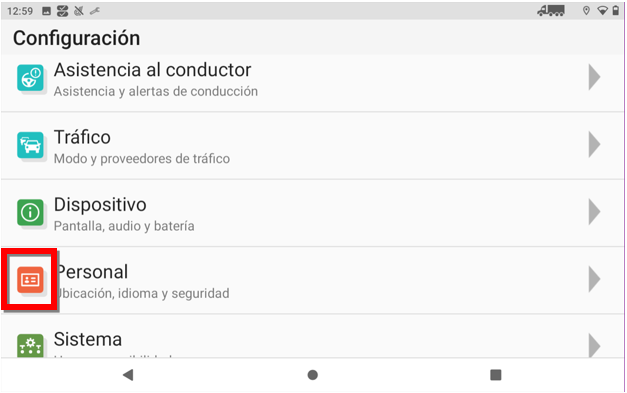Tap the wrench icon in status bar
The height and width of the screenshot is (393, 627).
pos(95,11)
